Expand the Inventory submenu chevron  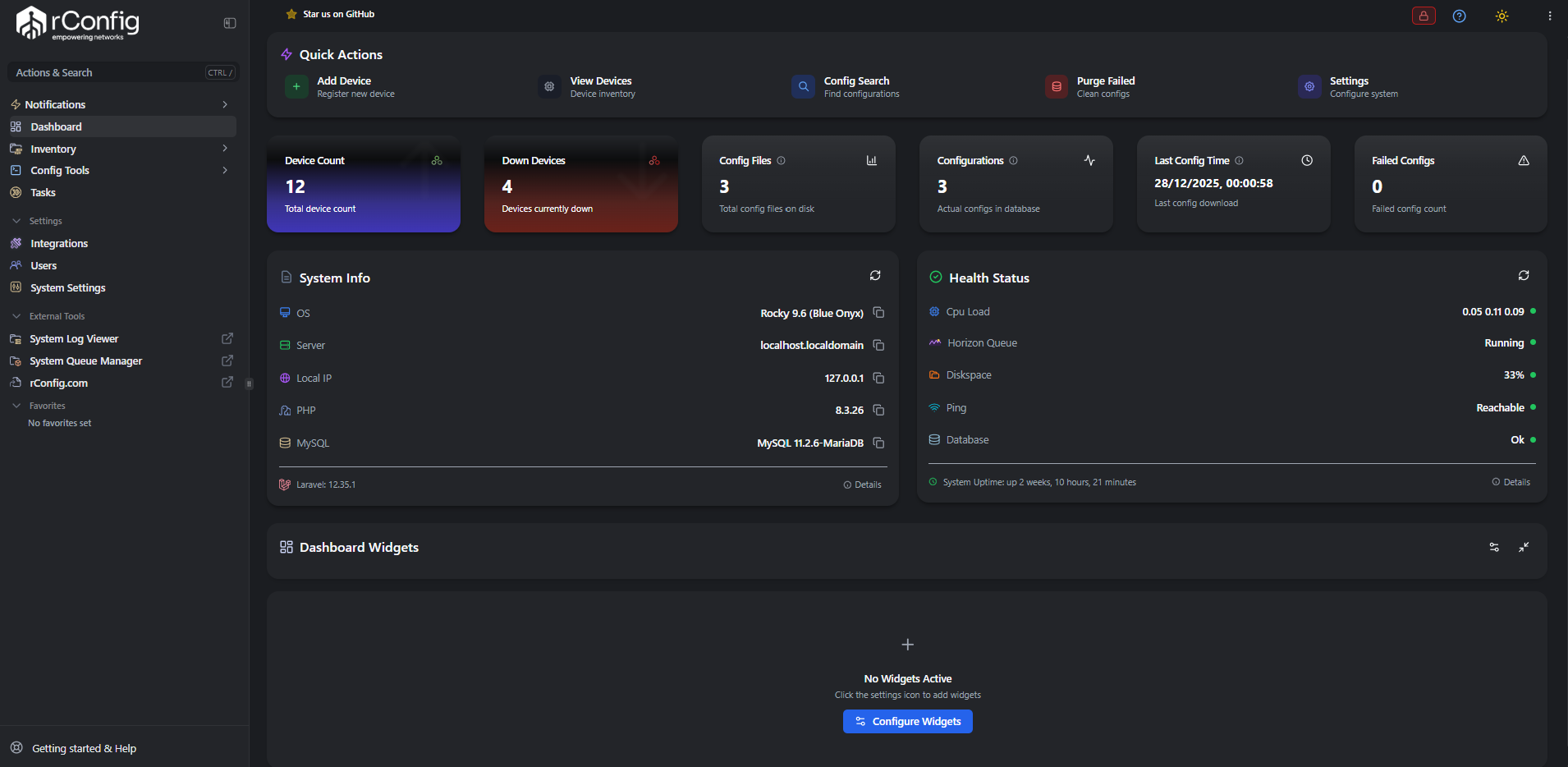(x=225, y=149)
